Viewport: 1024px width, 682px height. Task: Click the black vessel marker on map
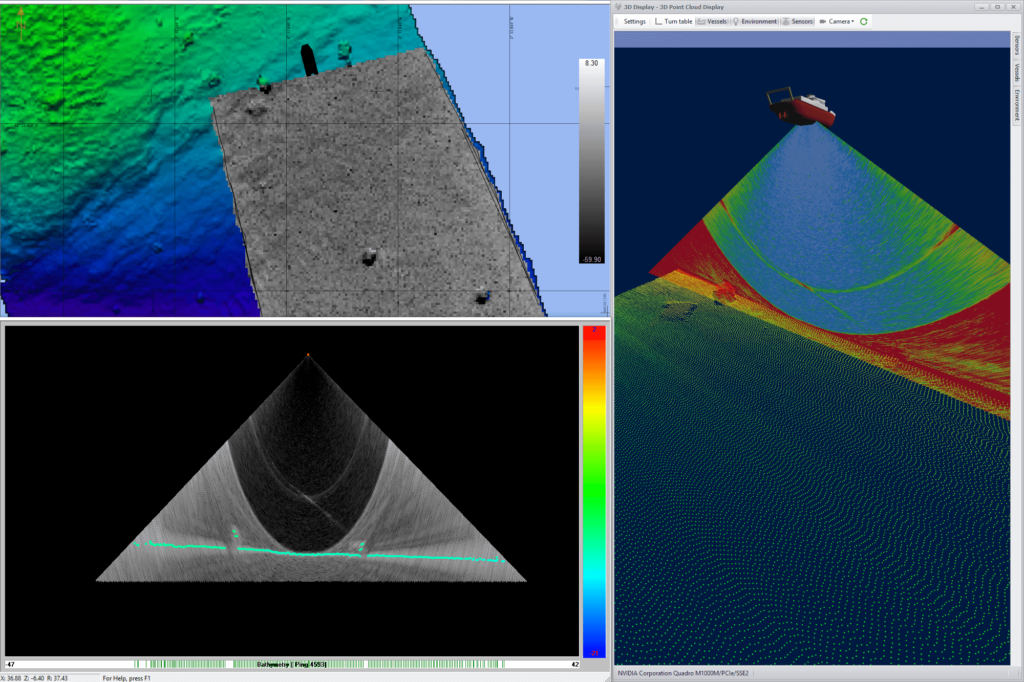click(x=309, y=60)
